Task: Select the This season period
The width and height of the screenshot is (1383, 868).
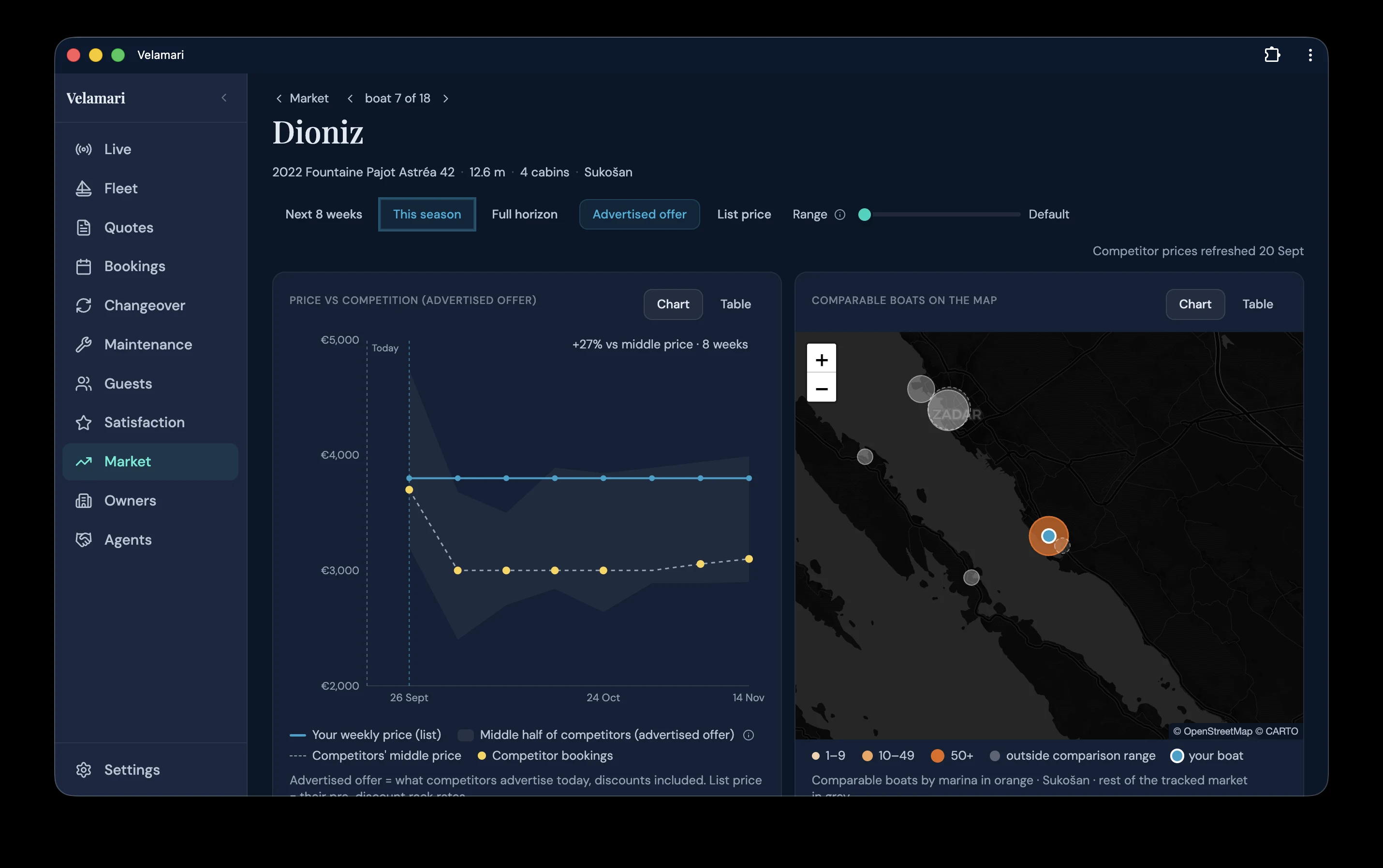Action: [427, 214]
